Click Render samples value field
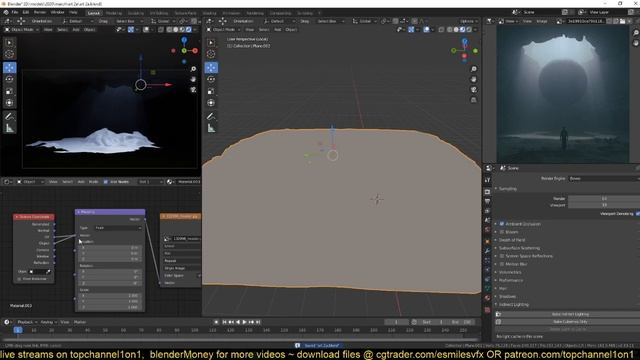640x360 pixels. coord(604,198)
